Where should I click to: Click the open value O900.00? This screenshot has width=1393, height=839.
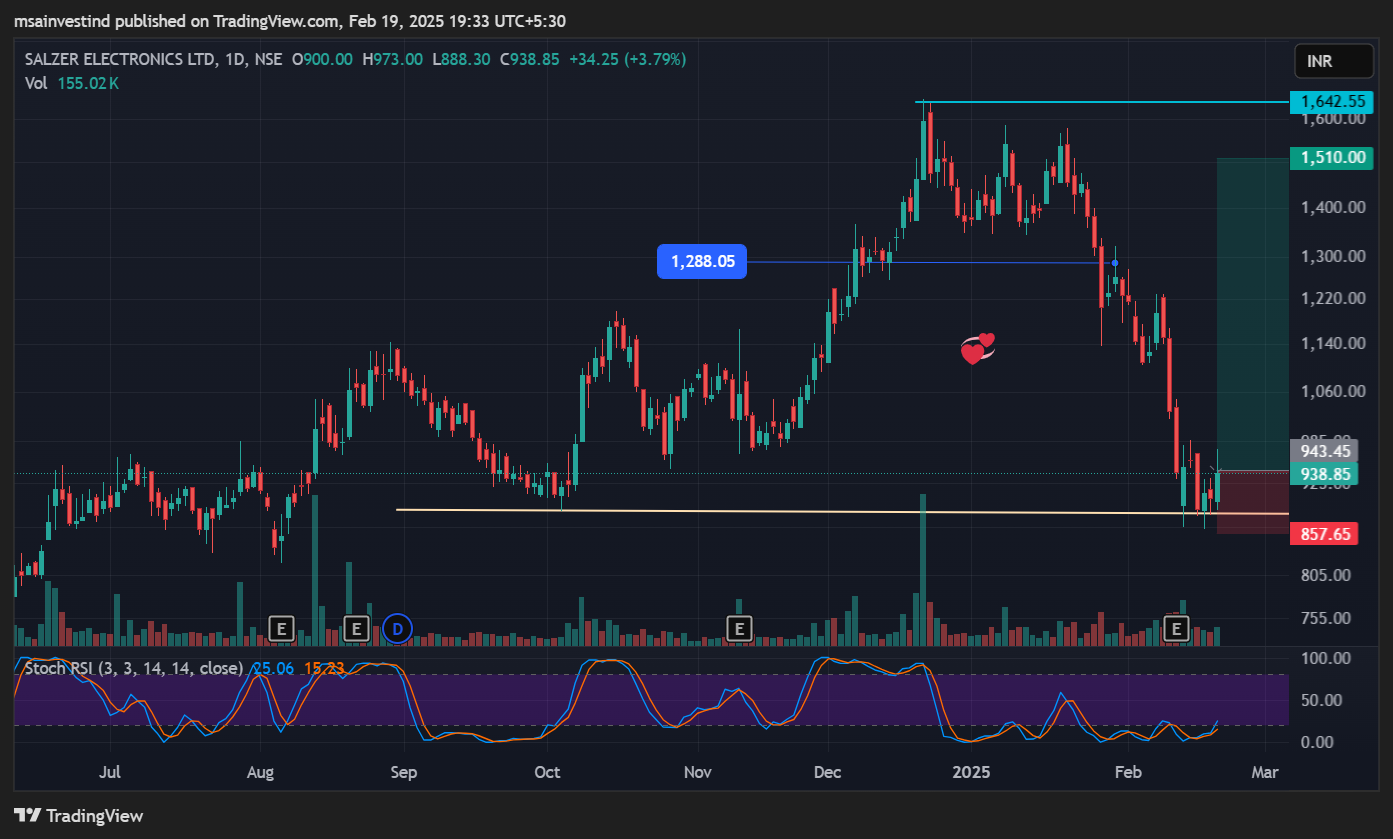[x=322, y=59]
